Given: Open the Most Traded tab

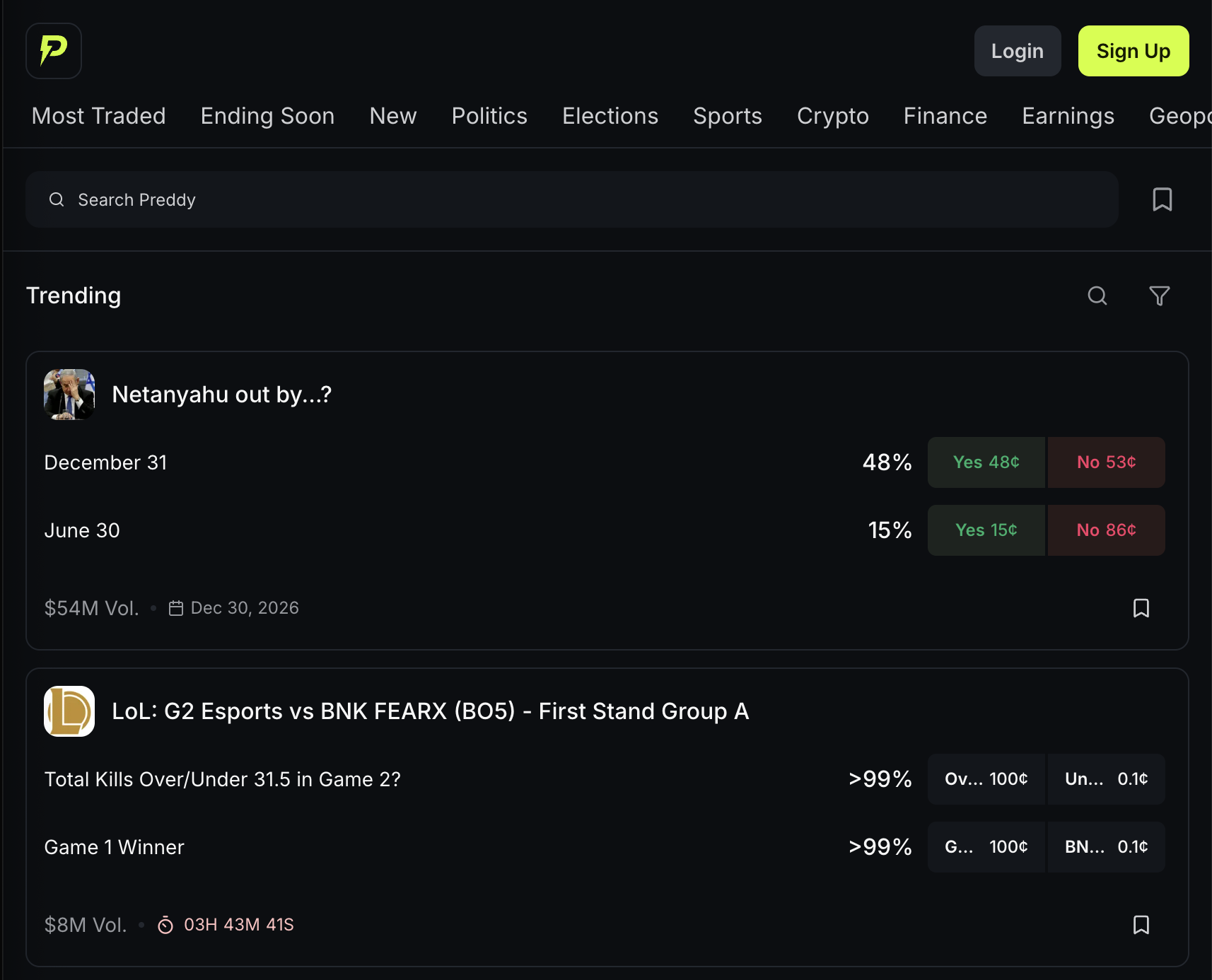Looking at the screenshot, I should (99, 116).
